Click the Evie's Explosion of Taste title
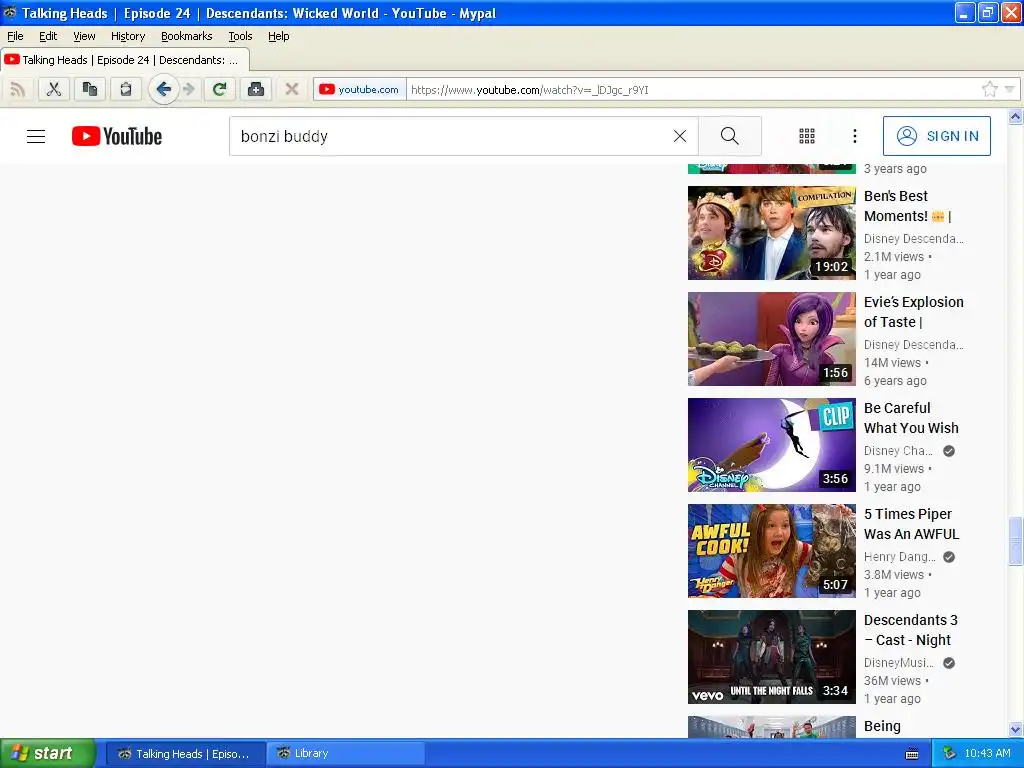Image resolution: width=1024 pixels, height=768 pixels. click(x=914, y=312)
